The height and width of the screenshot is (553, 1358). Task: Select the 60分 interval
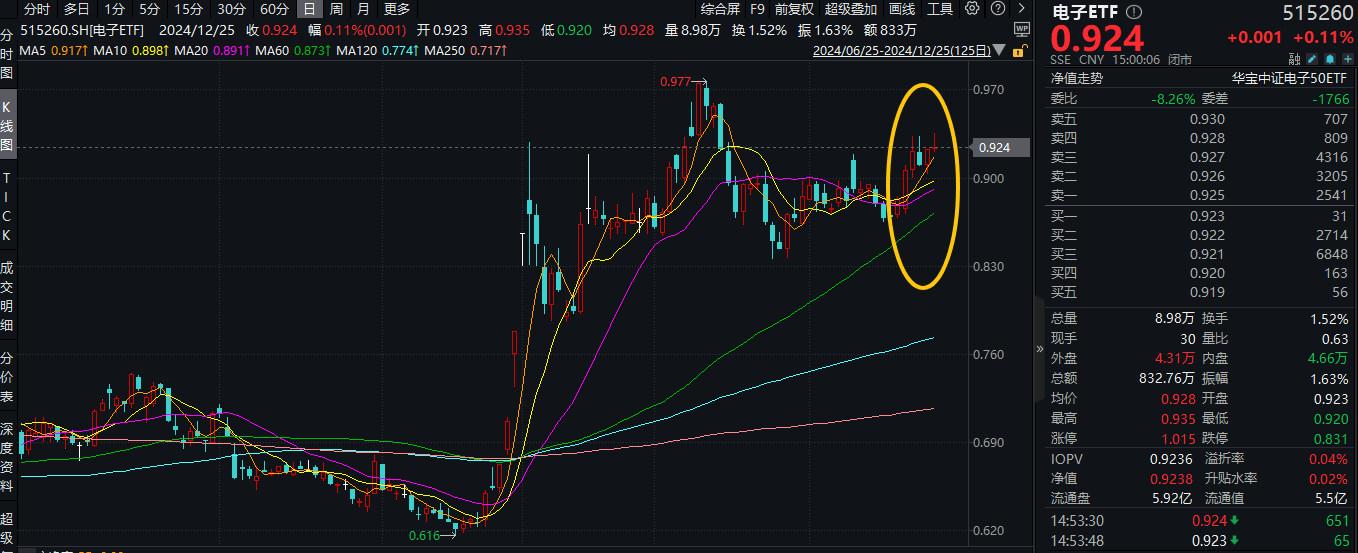(x=274, y=9)
